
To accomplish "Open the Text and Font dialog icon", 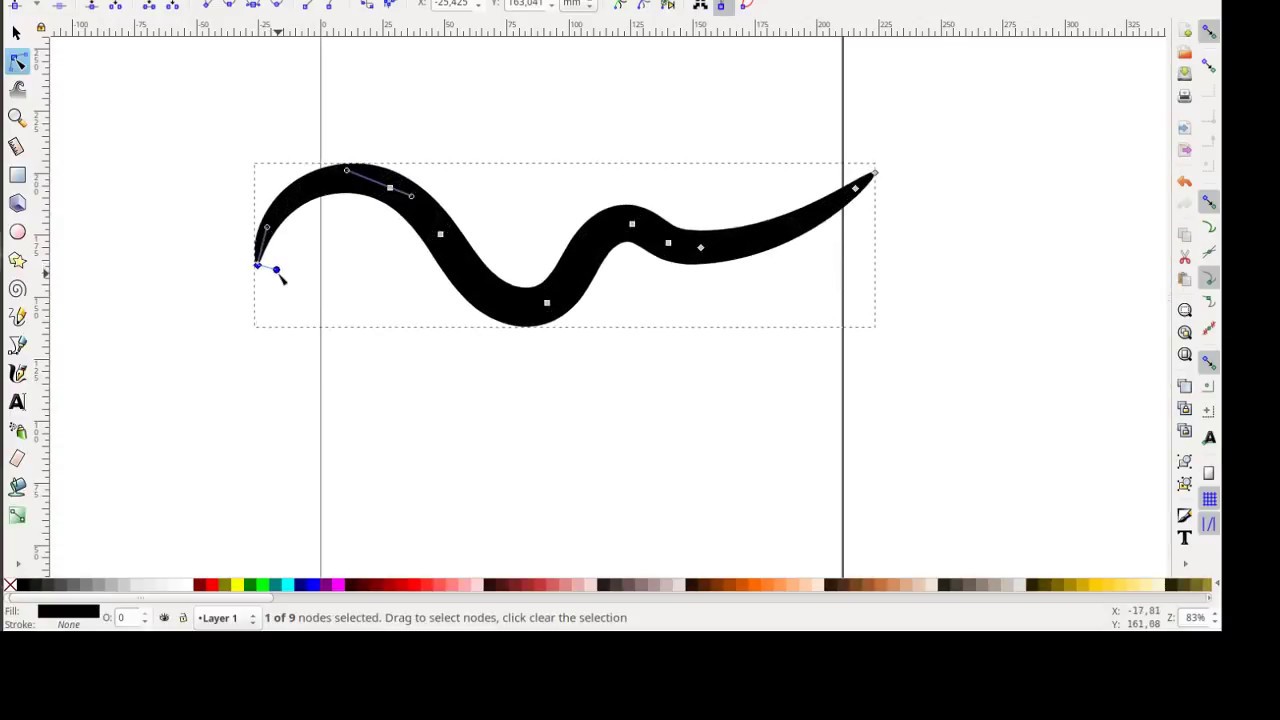I will pyautogui.click(x=1185, y=538).
